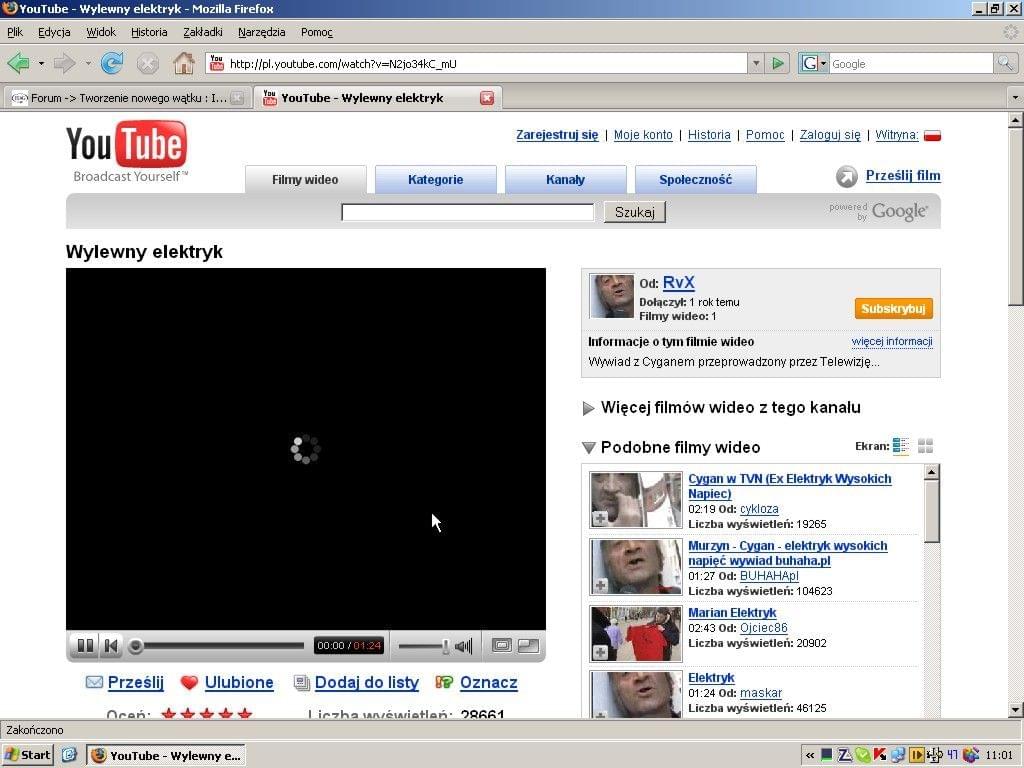Image resolution: width=1024 pixels, height=768 pixels.
Task: Click the Polish flag site language icon
Action: [933, 136]
